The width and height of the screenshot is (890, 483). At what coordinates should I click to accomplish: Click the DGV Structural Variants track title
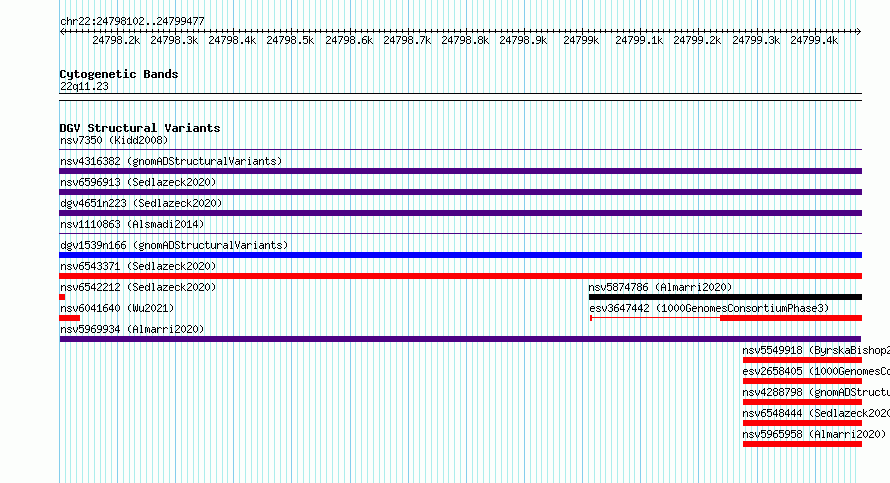click(140, 128)
